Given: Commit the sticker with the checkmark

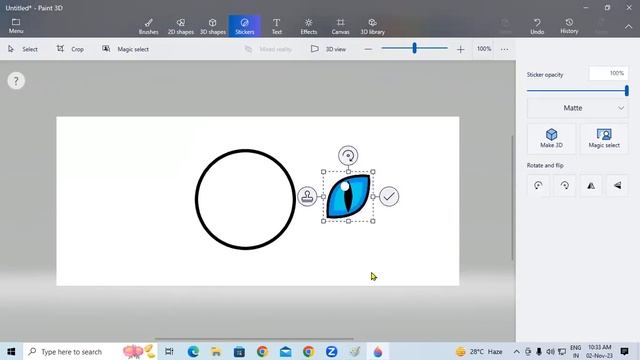Looking at the screenshot, I should 389,196.
